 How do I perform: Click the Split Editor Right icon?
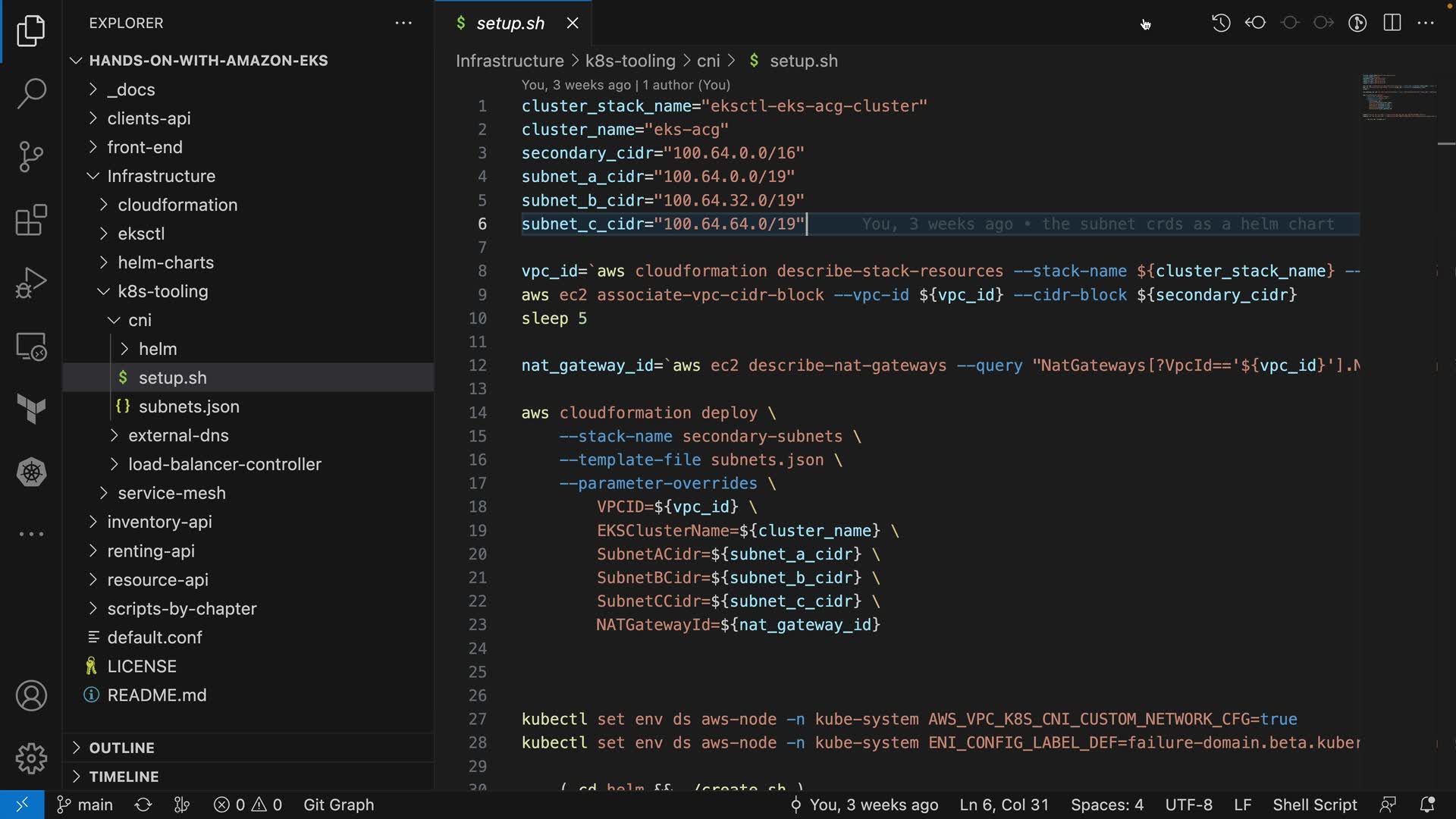[x=1392, y=23]
